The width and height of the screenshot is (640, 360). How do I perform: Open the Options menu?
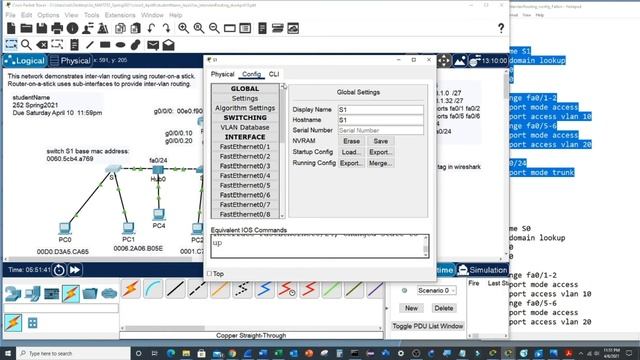point(48,15)
